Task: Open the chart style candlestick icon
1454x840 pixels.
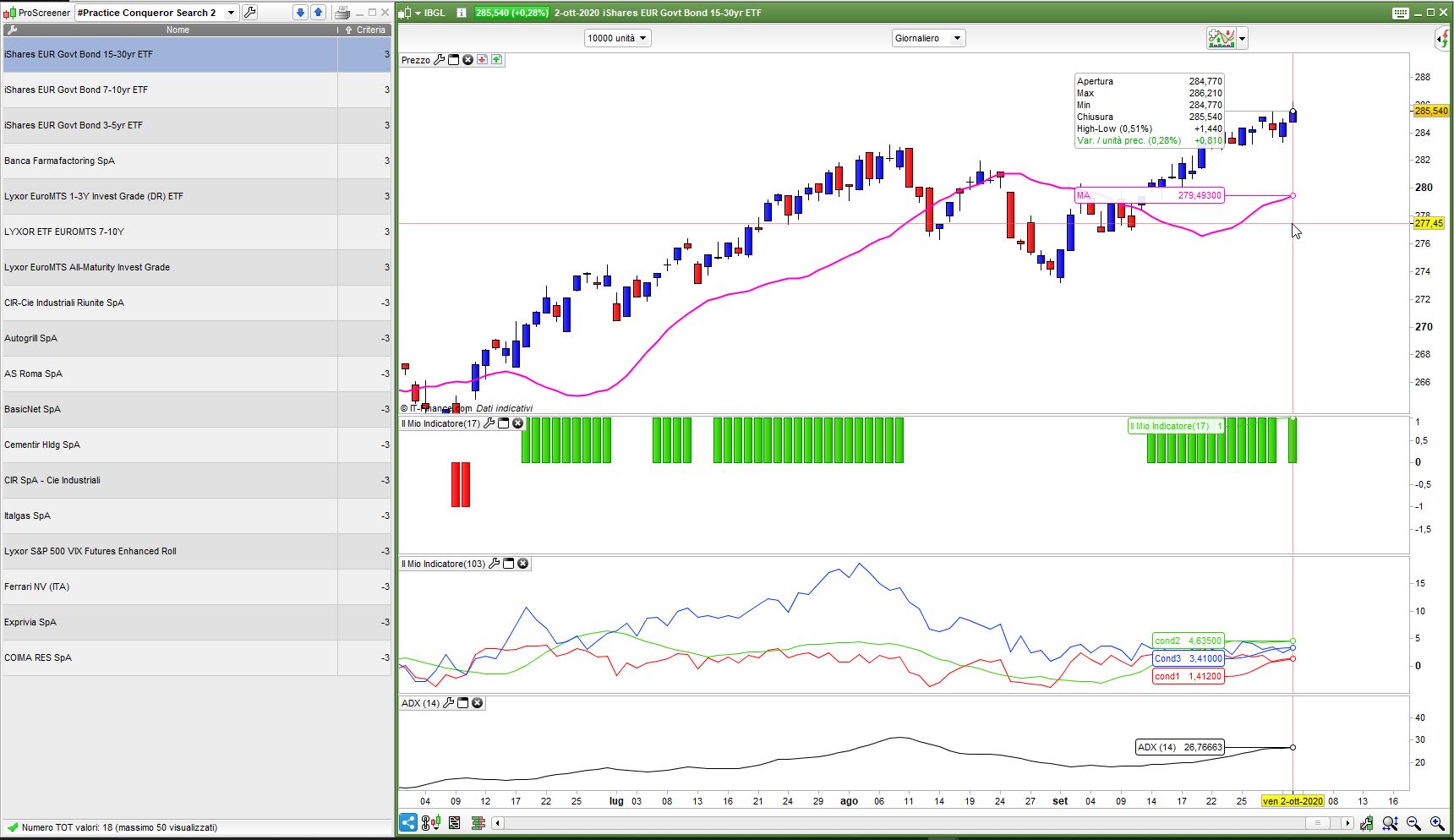Action: (x=430, y=822)
